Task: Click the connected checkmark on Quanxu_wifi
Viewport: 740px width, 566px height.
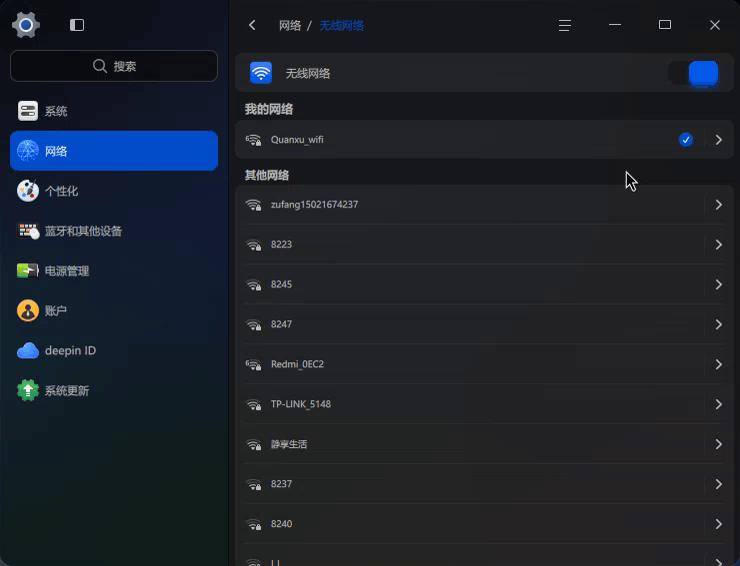Action: point(685,140)
